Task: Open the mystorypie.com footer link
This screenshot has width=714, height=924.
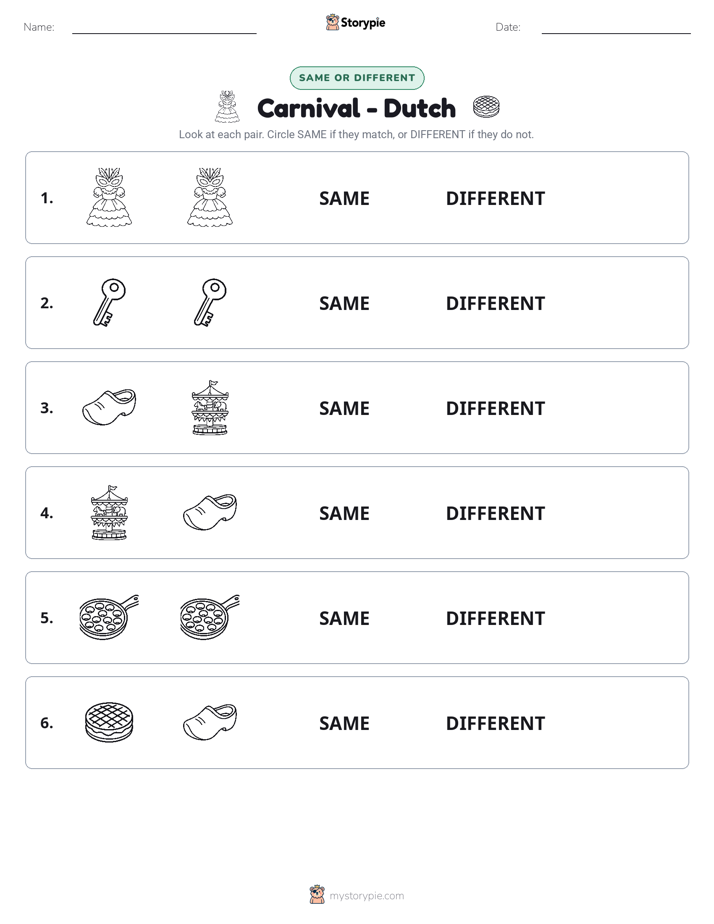Action: click(x=366, y=896)
